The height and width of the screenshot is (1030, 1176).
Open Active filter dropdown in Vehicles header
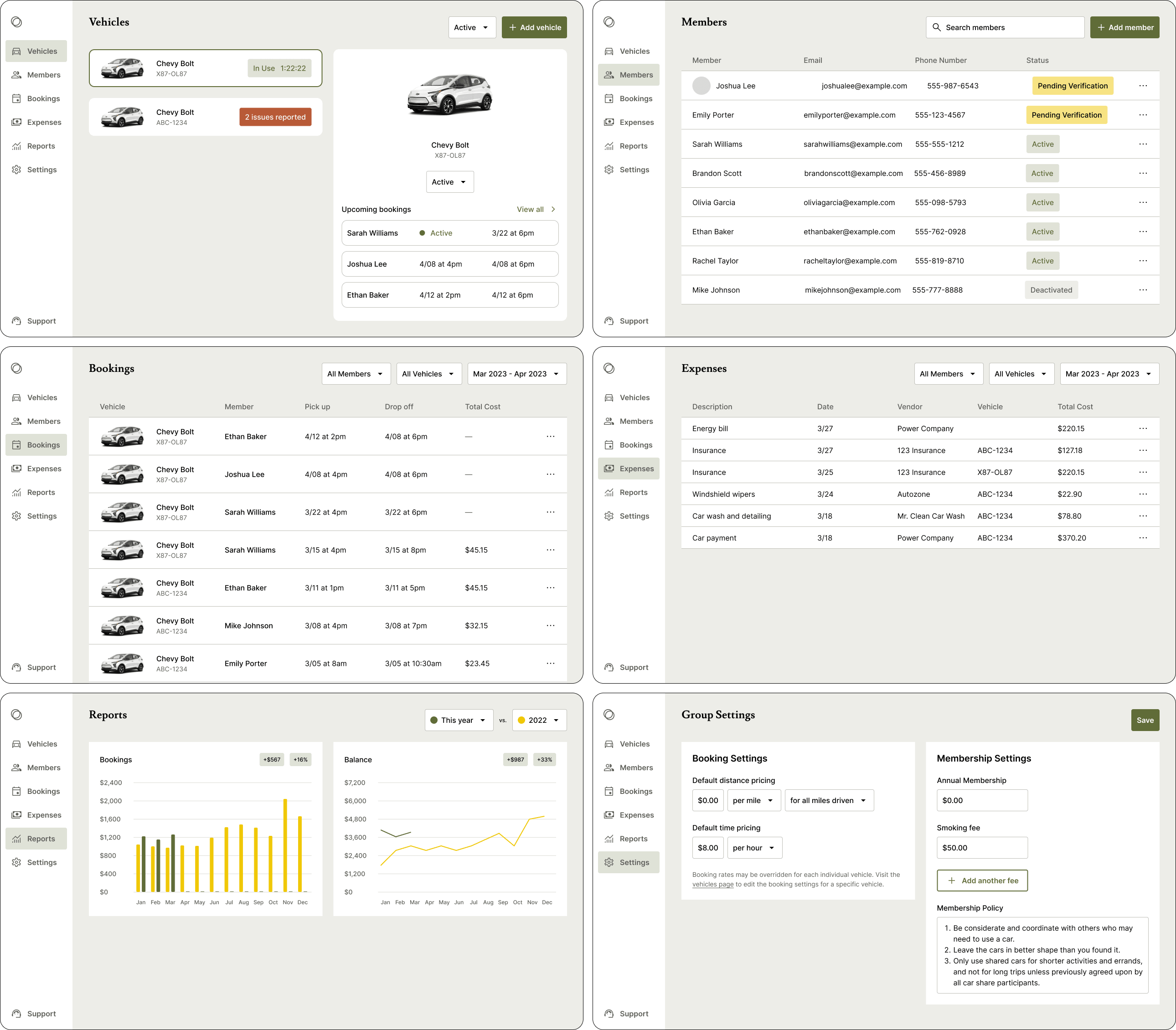click(x=472, y=27)
